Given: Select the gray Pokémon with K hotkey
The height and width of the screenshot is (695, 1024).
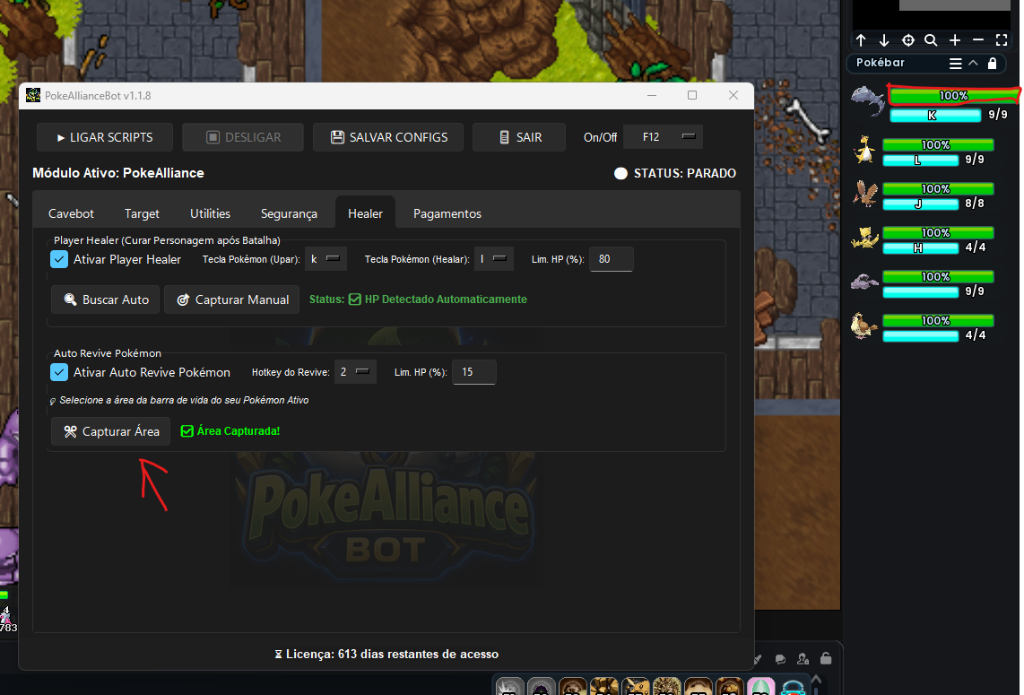Looking at the screenshot, I should (867, 101).
